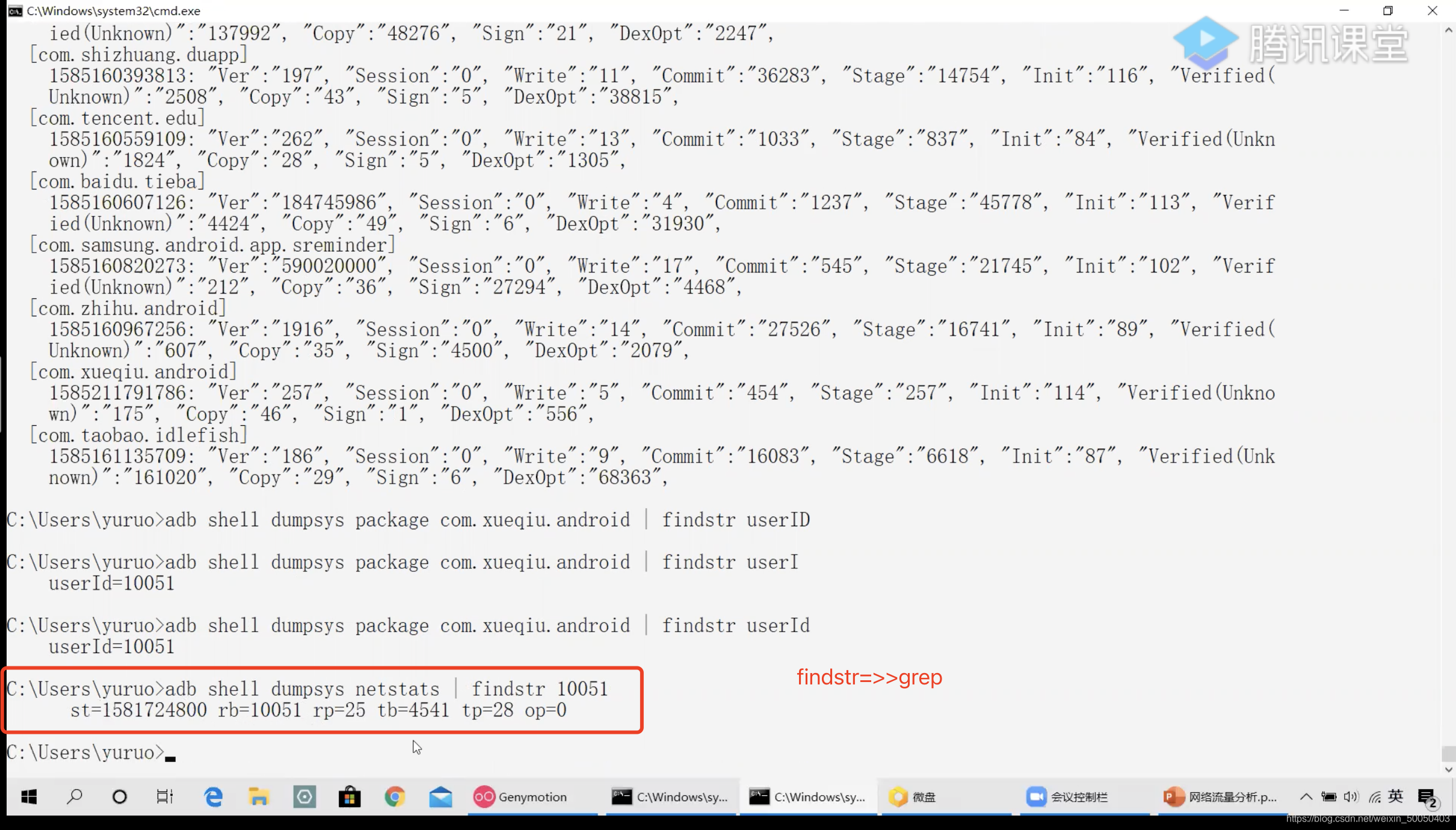The width and height of the screenshot is (1456, 830).
Task: Open 网络流量分析 PowerPoint taskbar item
Action: (x=1220, y=797)
